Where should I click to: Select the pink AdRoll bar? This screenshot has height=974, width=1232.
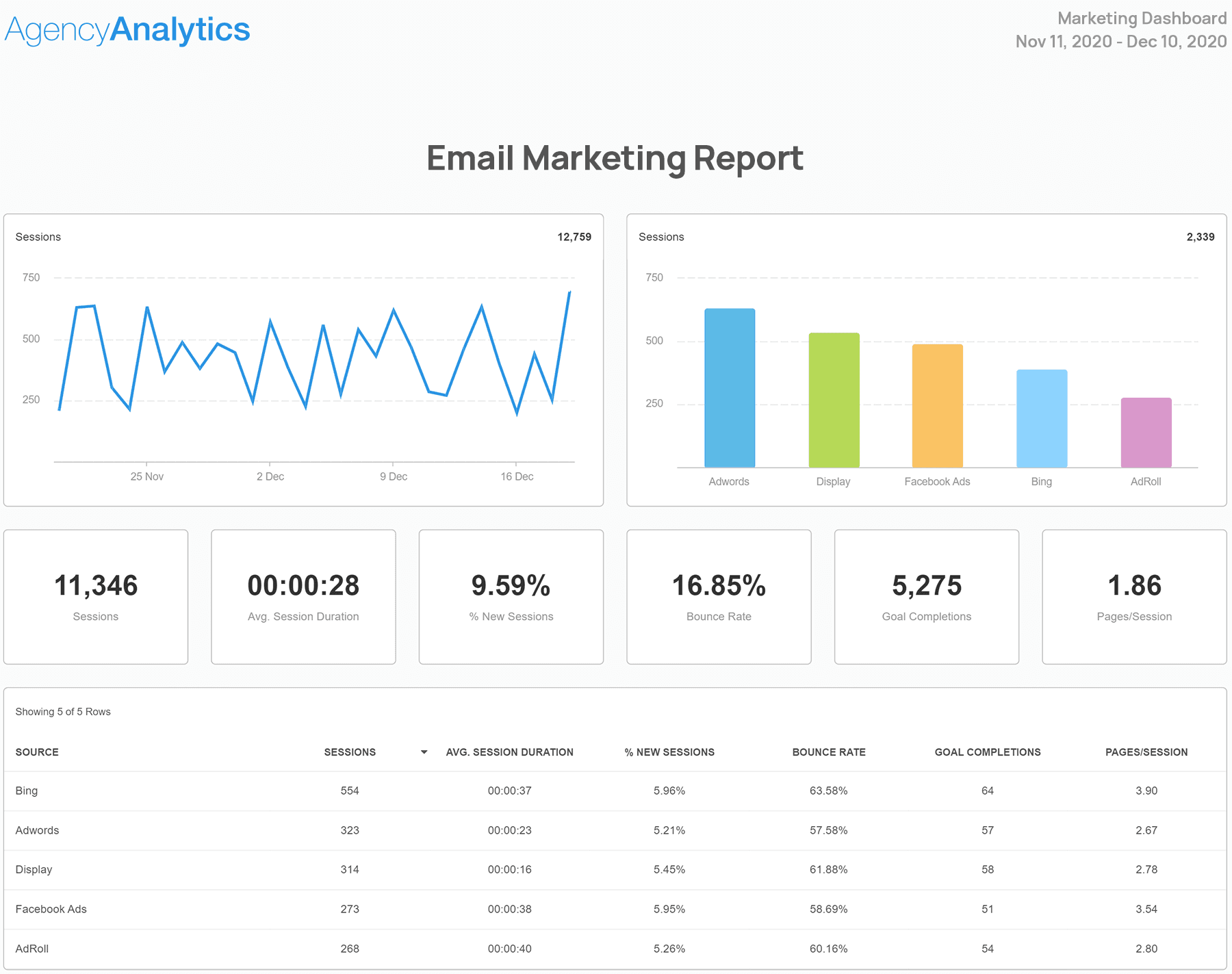pyautogui.click(x=1146, y=433)
